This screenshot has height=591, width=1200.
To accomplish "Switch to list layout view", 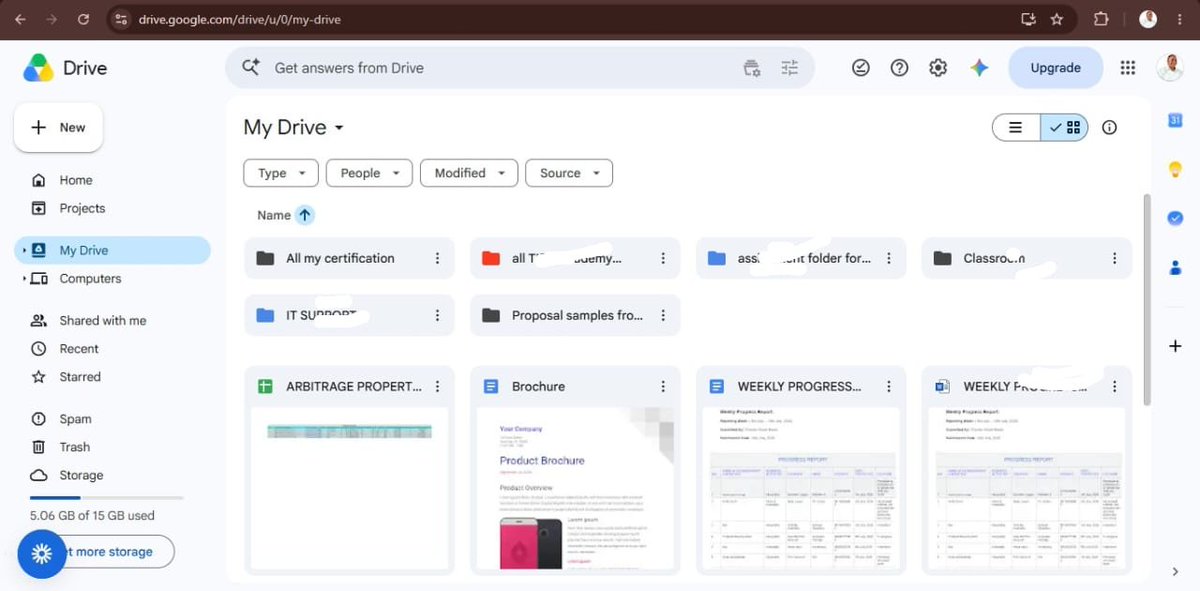I will [1016, 127].
